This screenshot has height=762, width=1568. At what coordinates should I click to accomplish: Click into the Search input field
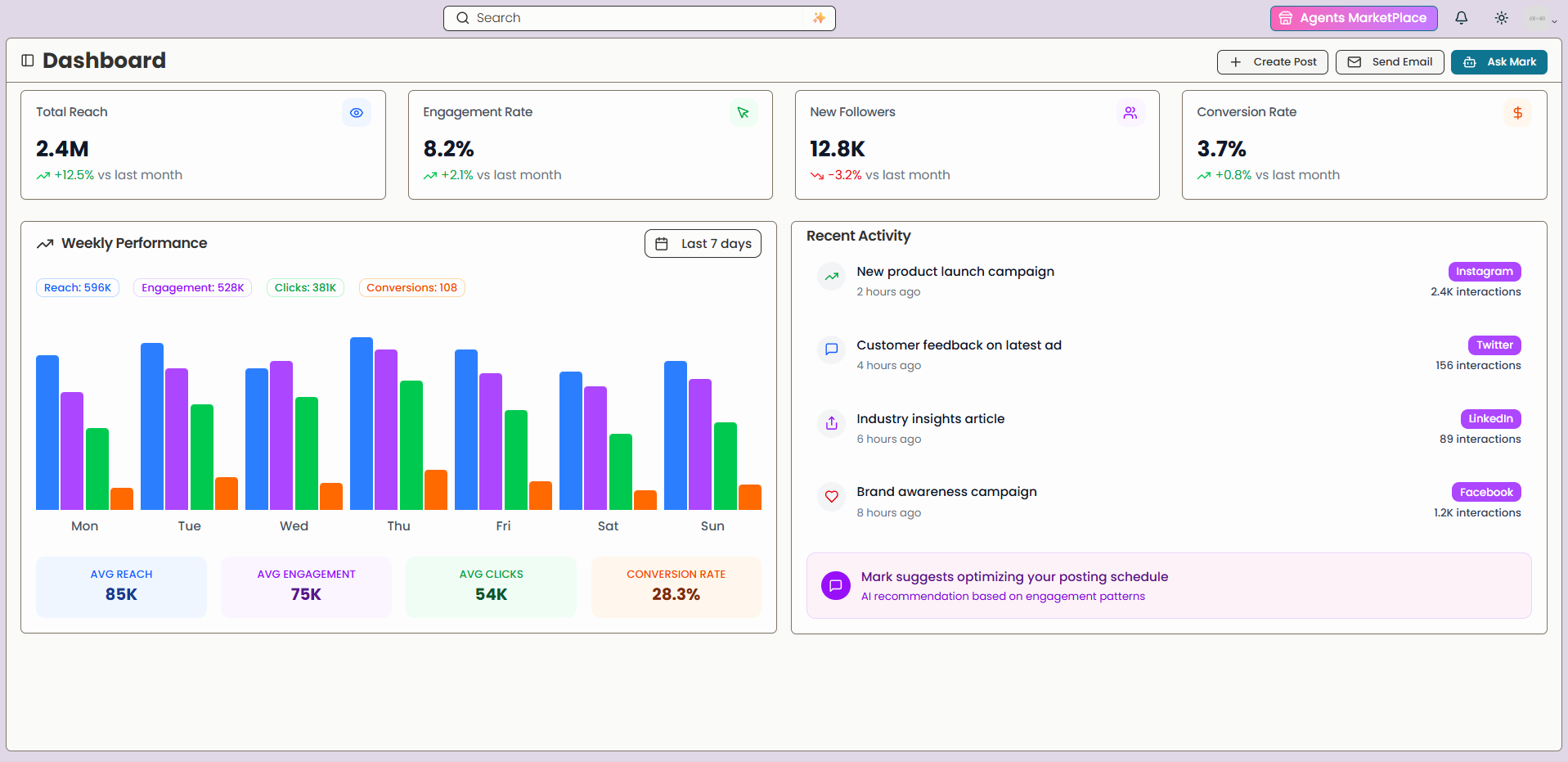(638, 18)
